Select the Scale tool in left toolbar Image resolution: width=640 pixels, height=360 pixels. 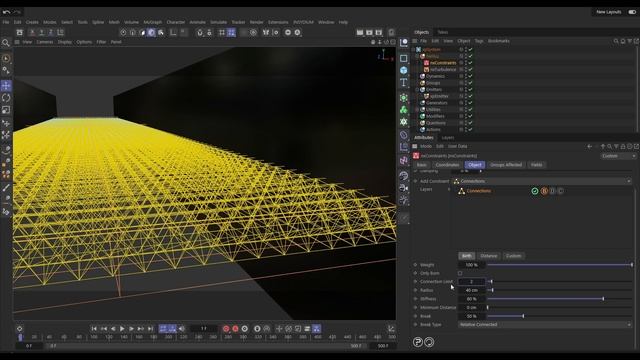tap(6, 110)
